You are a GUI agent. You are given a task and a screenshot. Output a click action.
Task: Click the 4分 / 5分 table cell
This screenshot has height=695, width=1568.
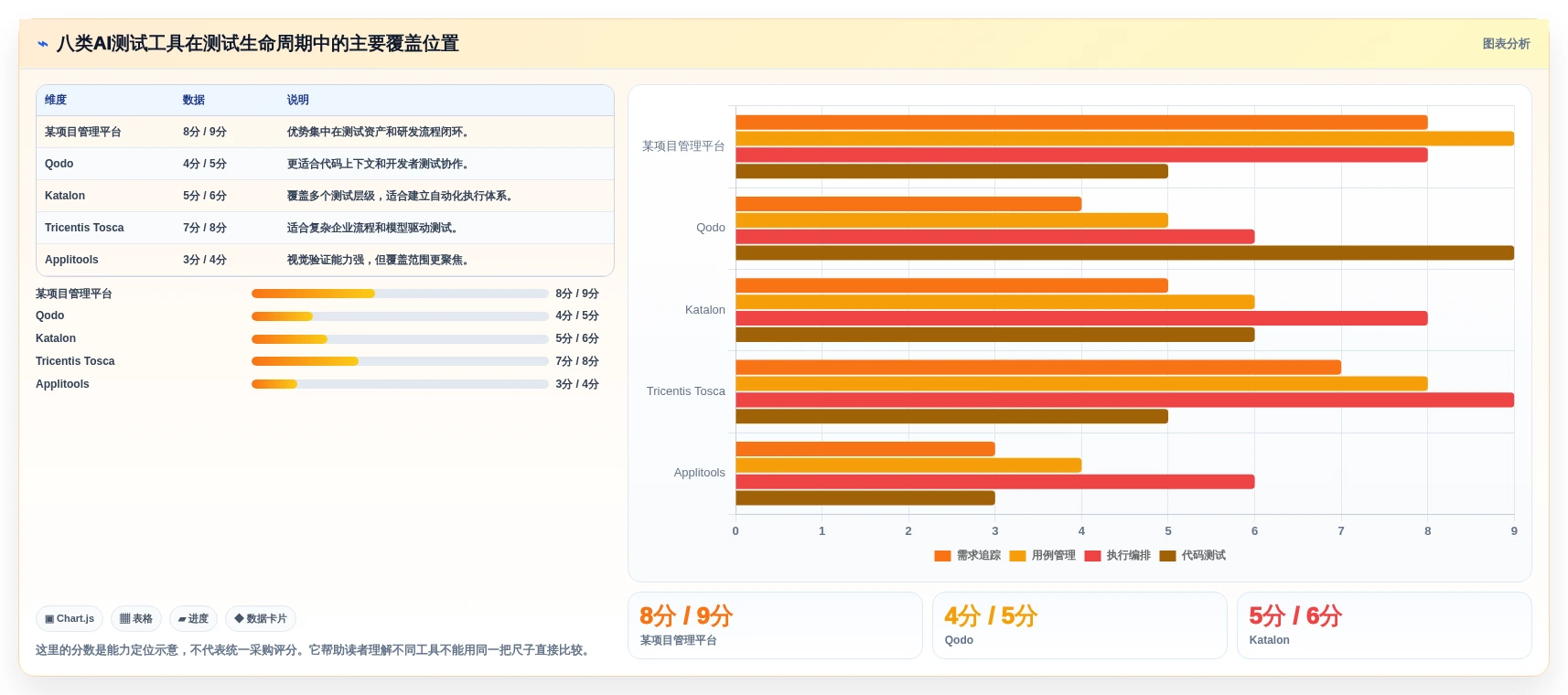[205, 165]
